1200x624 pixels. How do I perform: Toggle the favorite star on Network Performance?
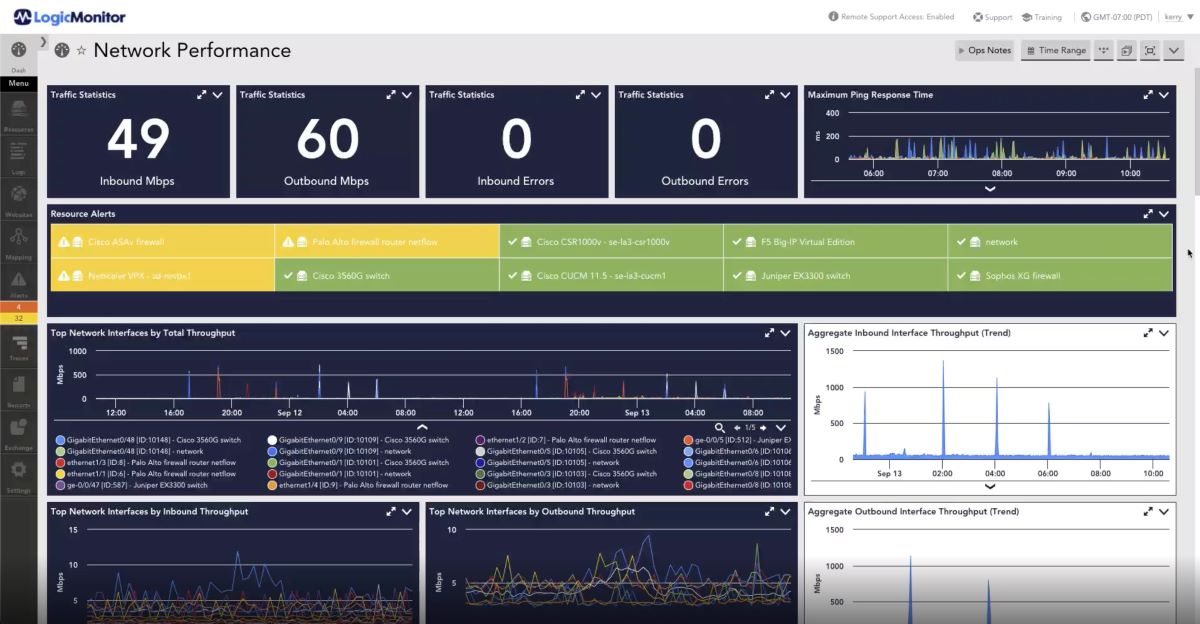click(79, 50)
